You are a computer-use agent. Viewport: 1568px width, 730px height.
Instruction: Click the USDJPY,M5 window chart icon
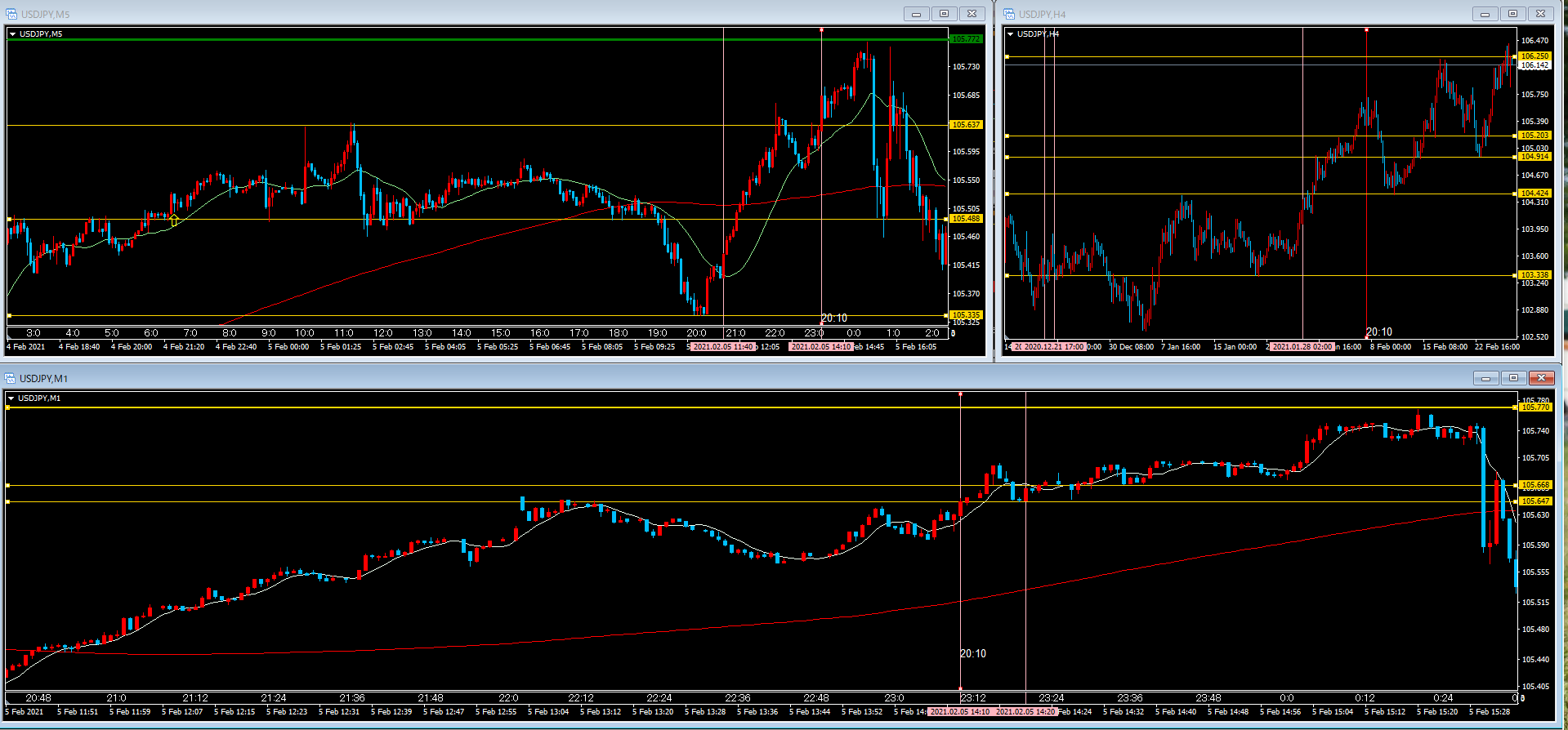tap(11, 14)
